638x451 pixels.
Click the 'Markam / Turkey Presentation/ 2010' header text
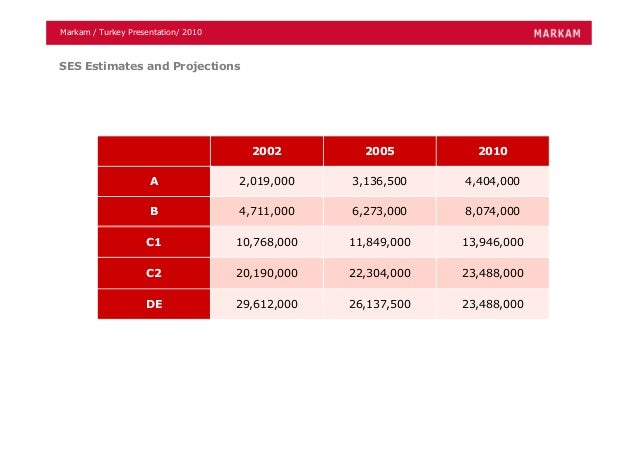[131, 32]
